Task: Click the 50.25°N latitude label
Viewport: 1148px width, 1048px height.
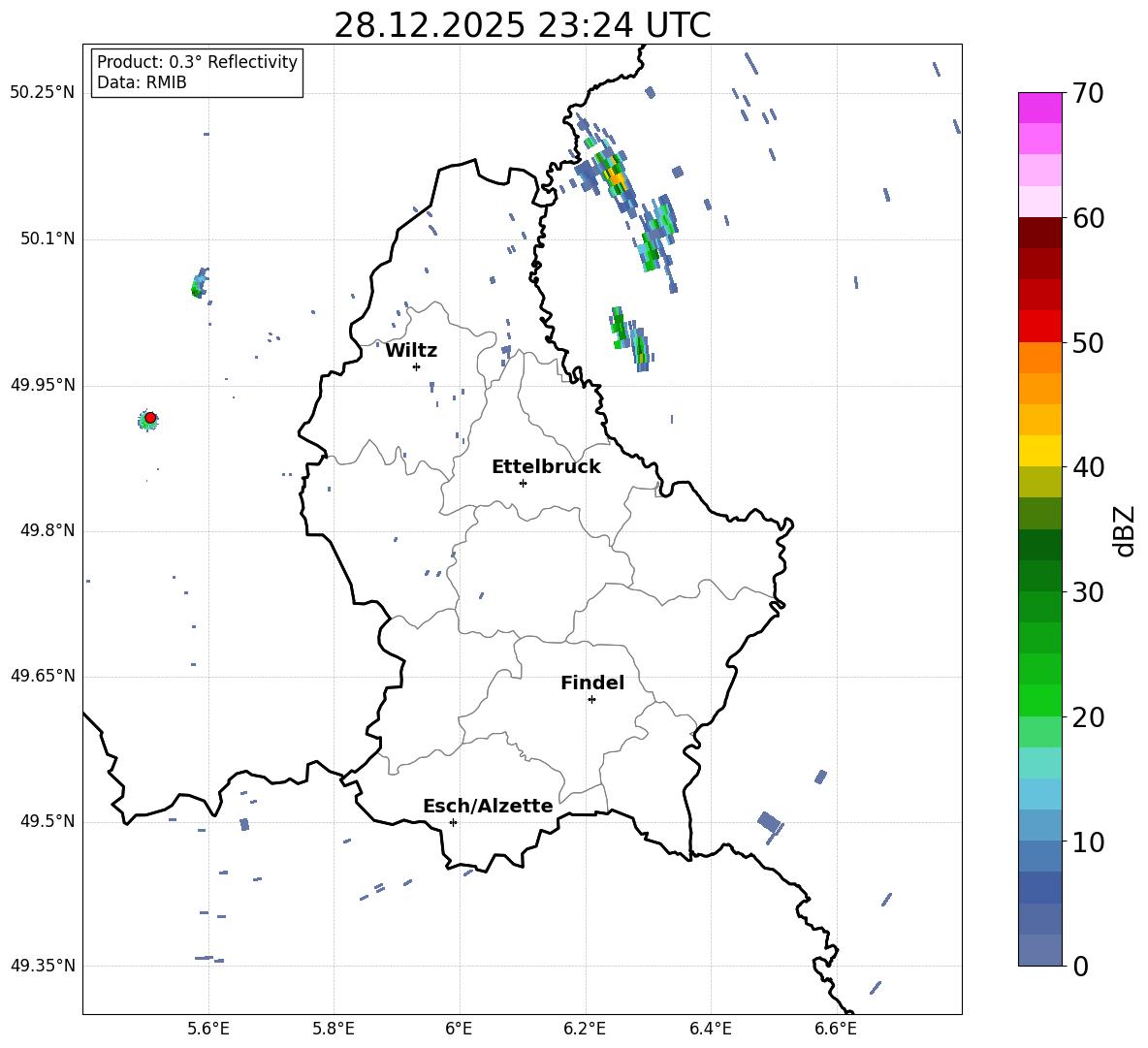Action: click(43, 93)
